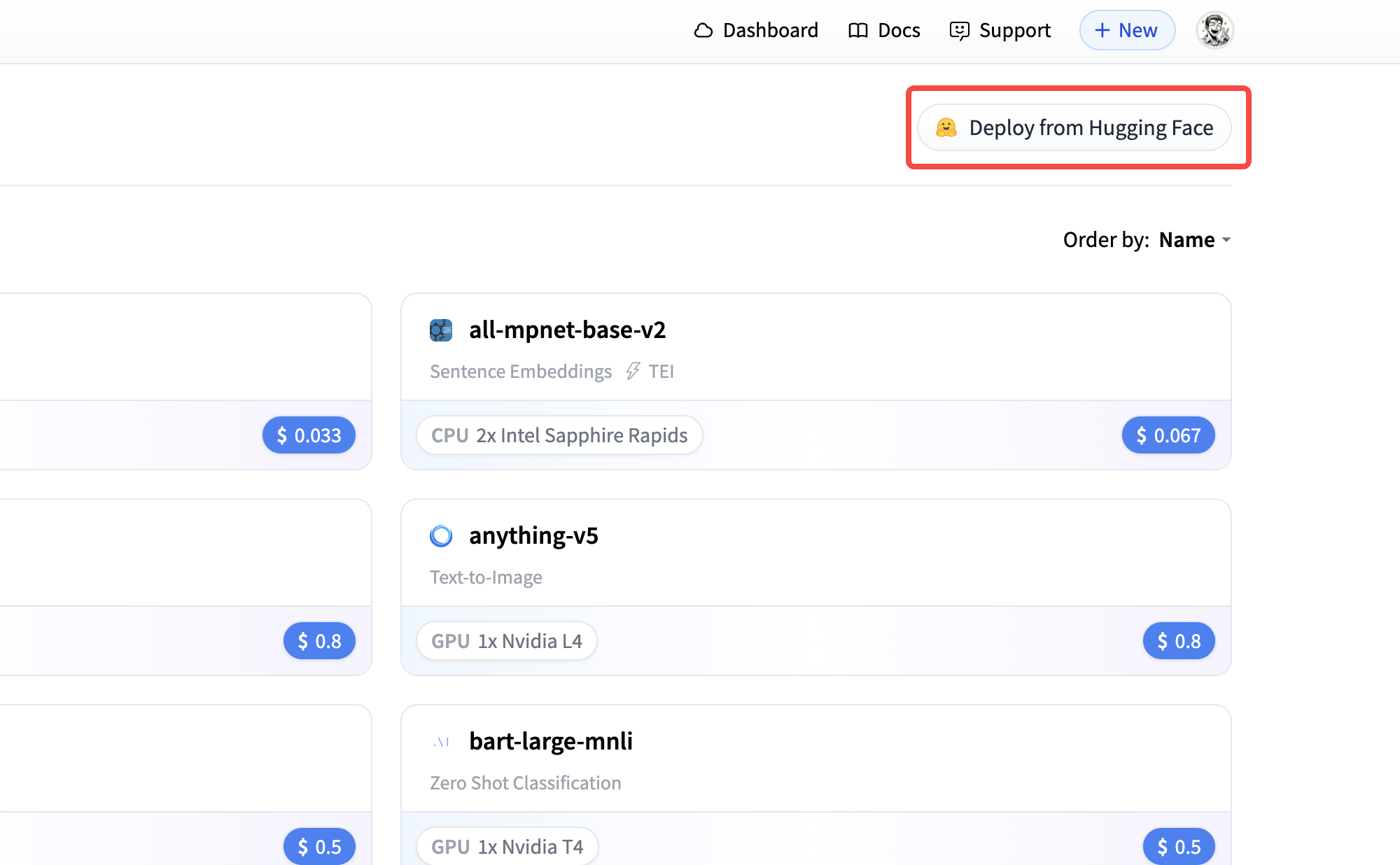Click the anything-v5 circular logo icon
Screen dimensions: 1400x865
441,536
